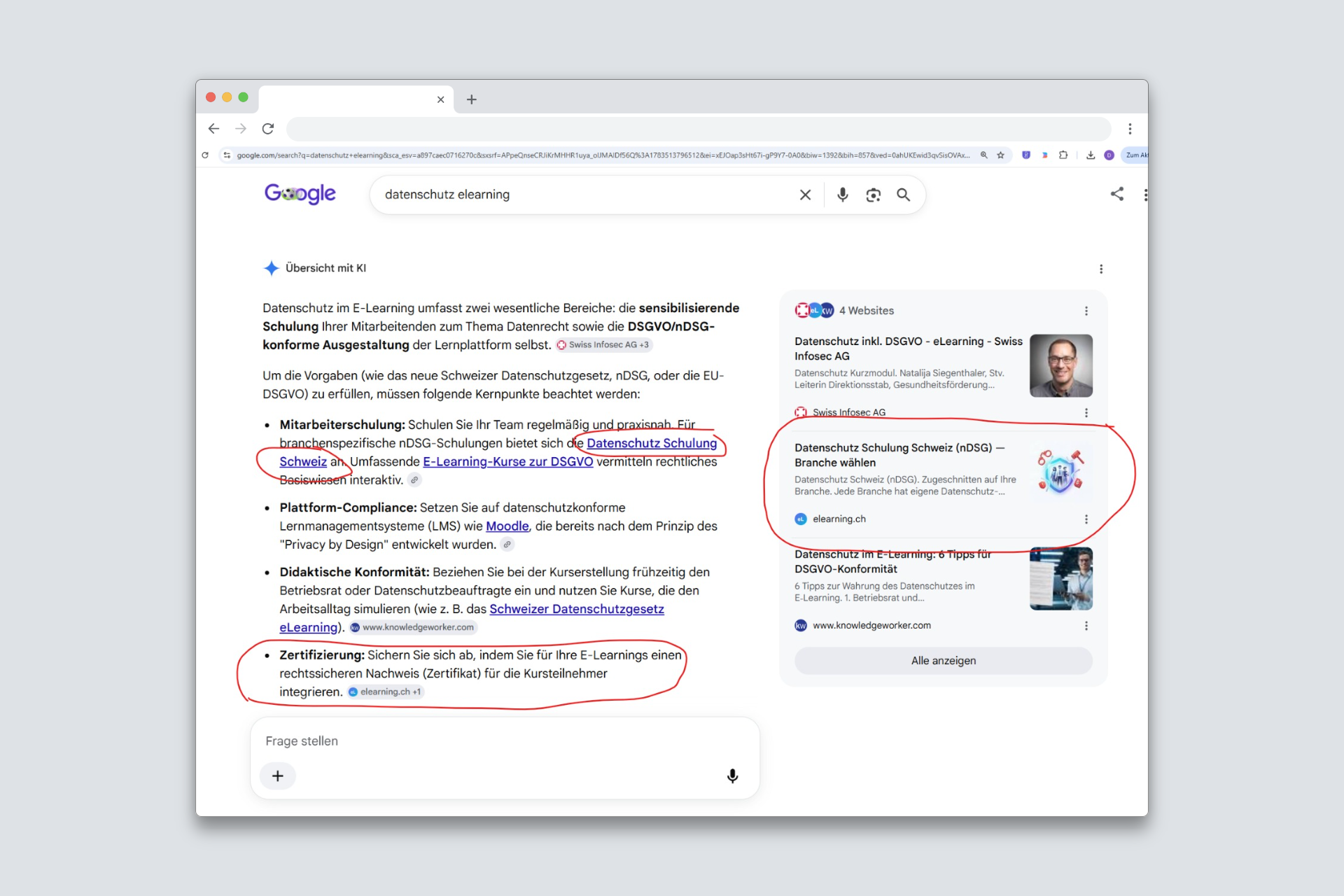Focus the 'Frage stellen' input field
Screen dimensions: 1344x896
pos(504,741)
